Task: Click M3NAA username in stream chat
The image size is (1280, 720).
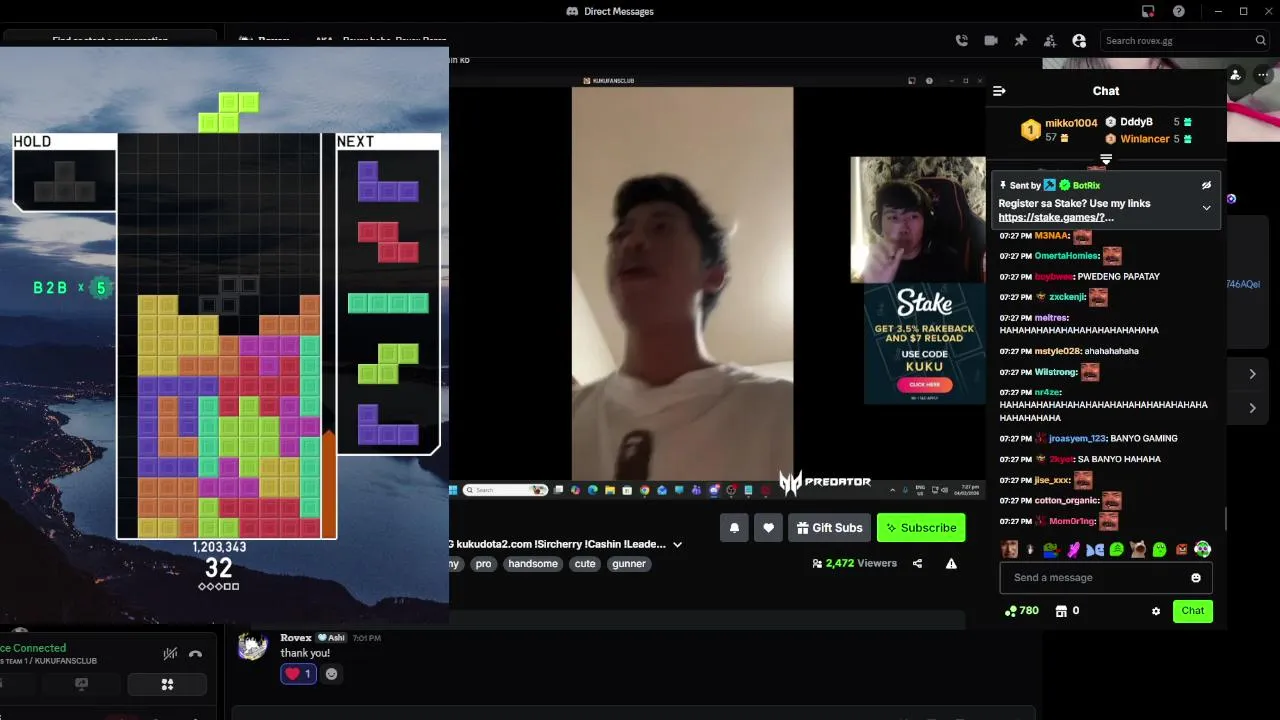Action: click(1051, 236)
